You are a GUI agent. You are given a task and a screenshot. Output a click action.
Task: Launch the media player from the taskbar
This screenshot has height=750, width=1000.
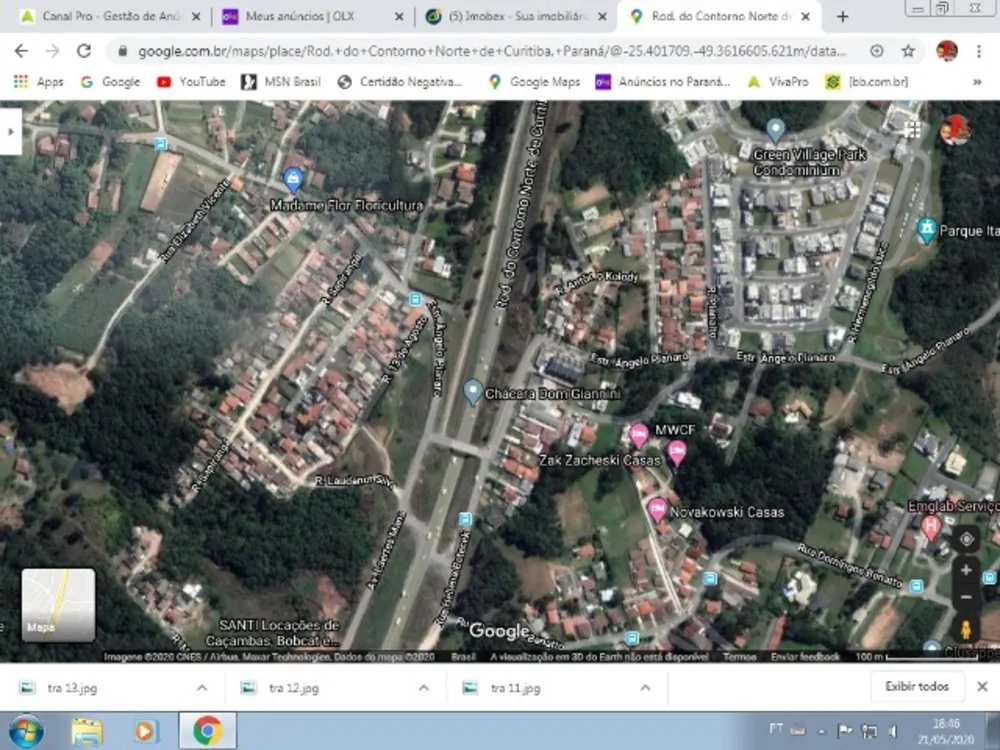pyautogui.click(x=145, y=731)
